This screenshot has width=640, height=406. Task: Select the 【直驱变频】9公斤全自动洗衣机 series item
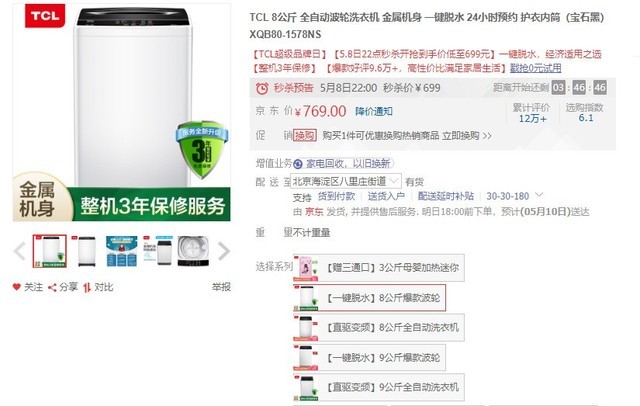379,387
